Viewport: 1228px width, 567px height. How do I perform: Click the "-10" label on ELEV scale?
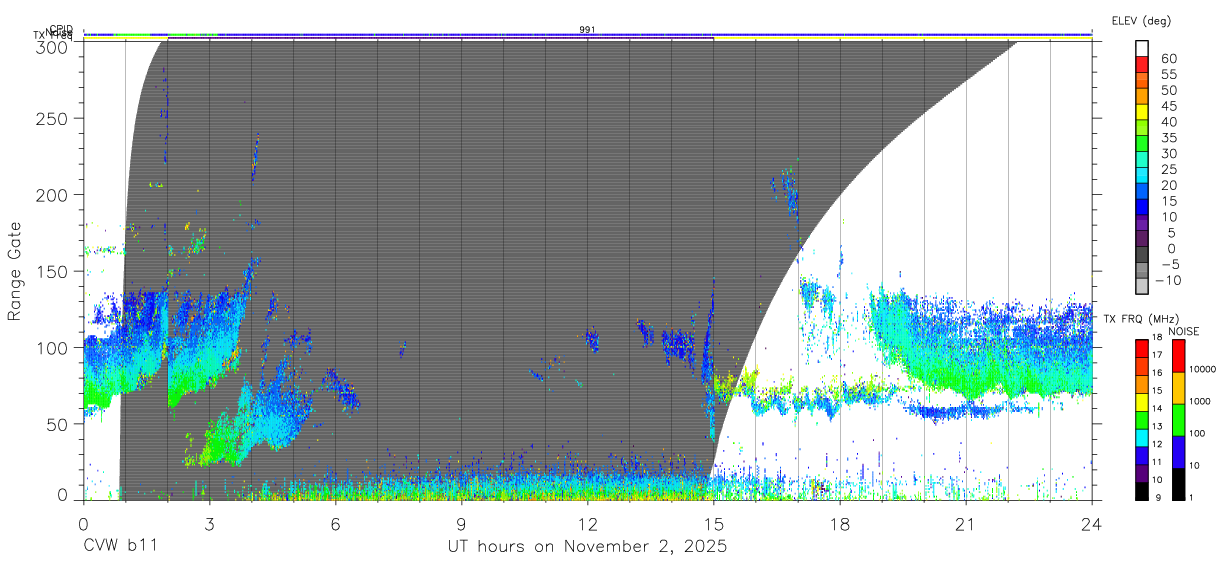tap(1168, 279)
